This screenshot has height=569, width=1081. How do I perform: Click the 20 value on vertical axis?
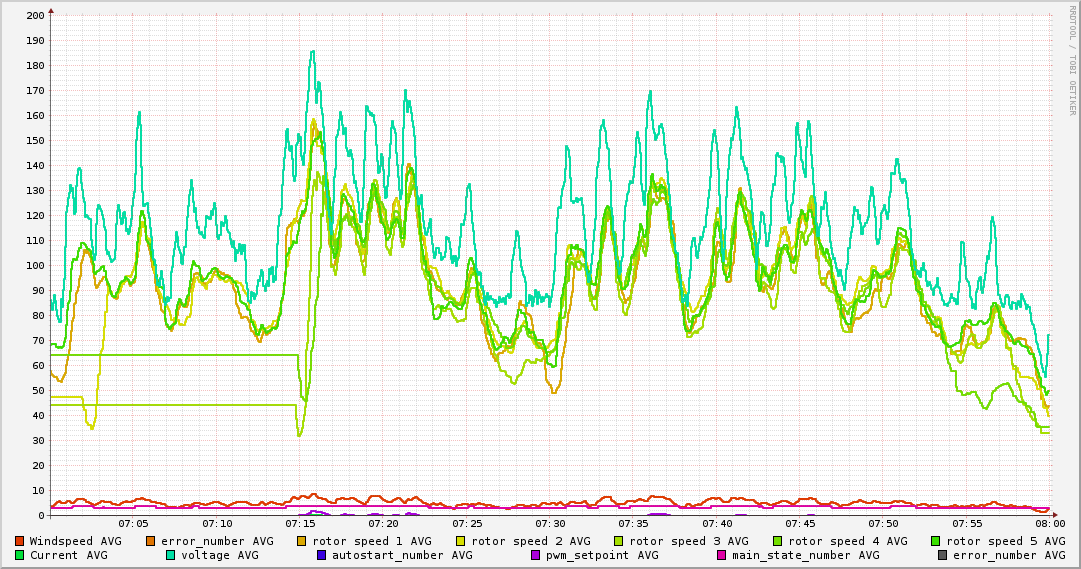pyautogui.click(x=38, y=466)
